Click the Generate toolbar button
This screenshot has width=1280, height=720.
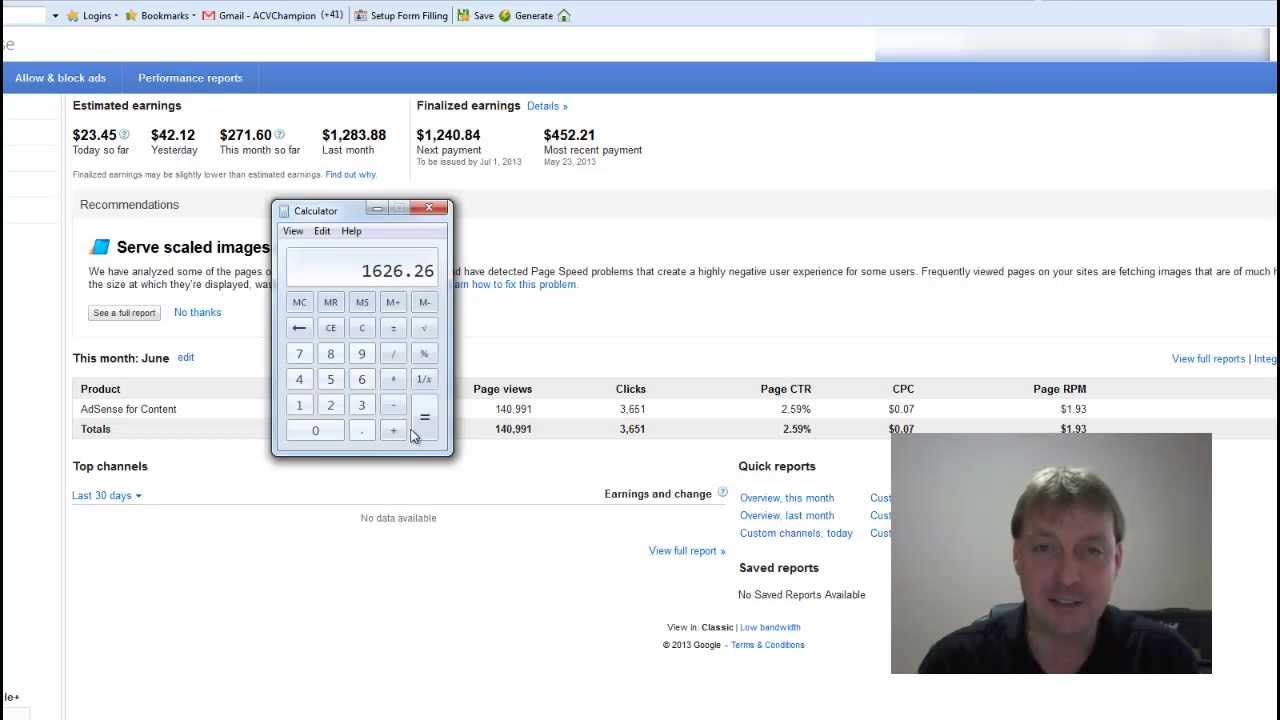point(526,16)
